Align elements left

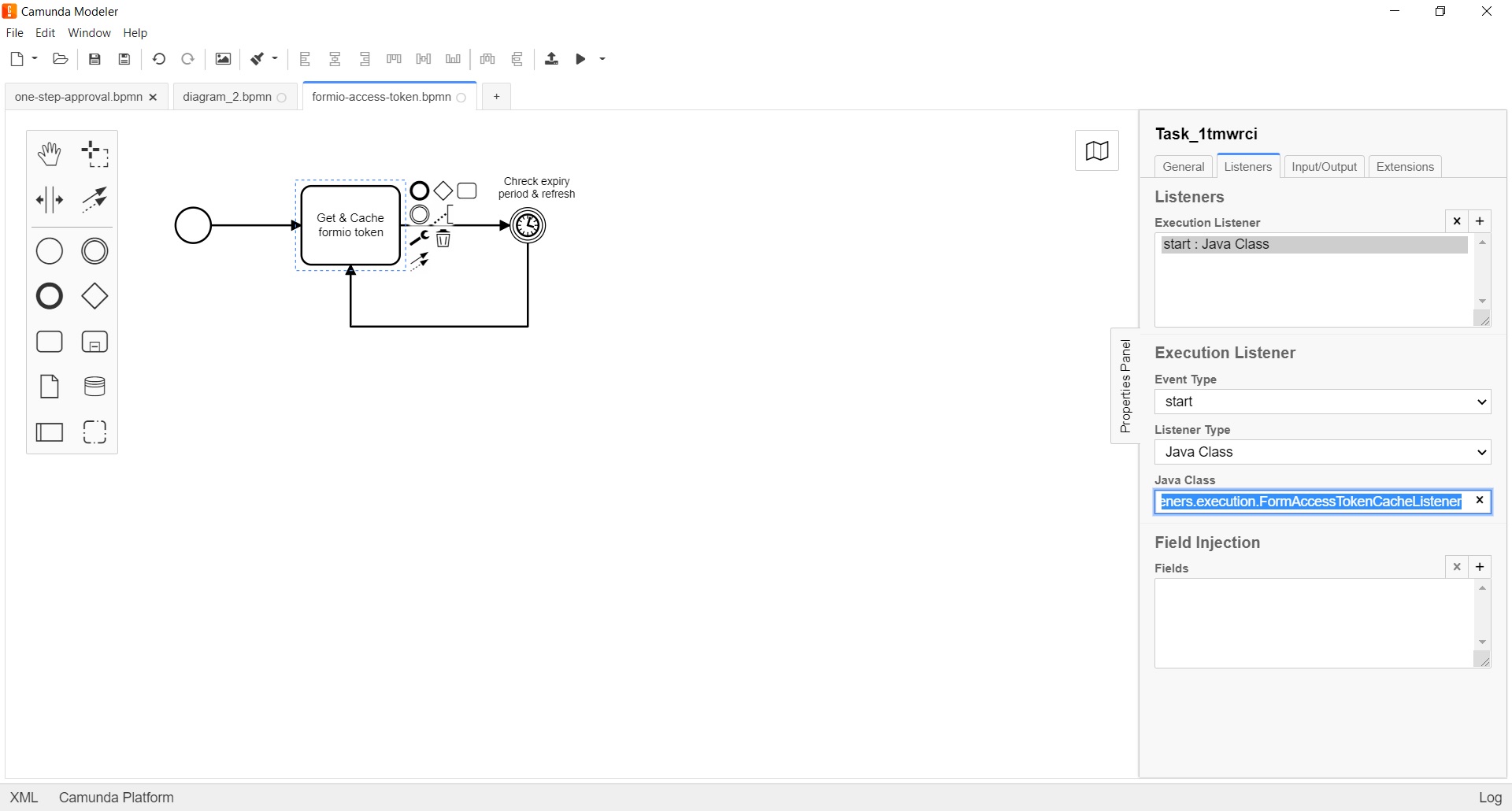[x=306, y=59]
